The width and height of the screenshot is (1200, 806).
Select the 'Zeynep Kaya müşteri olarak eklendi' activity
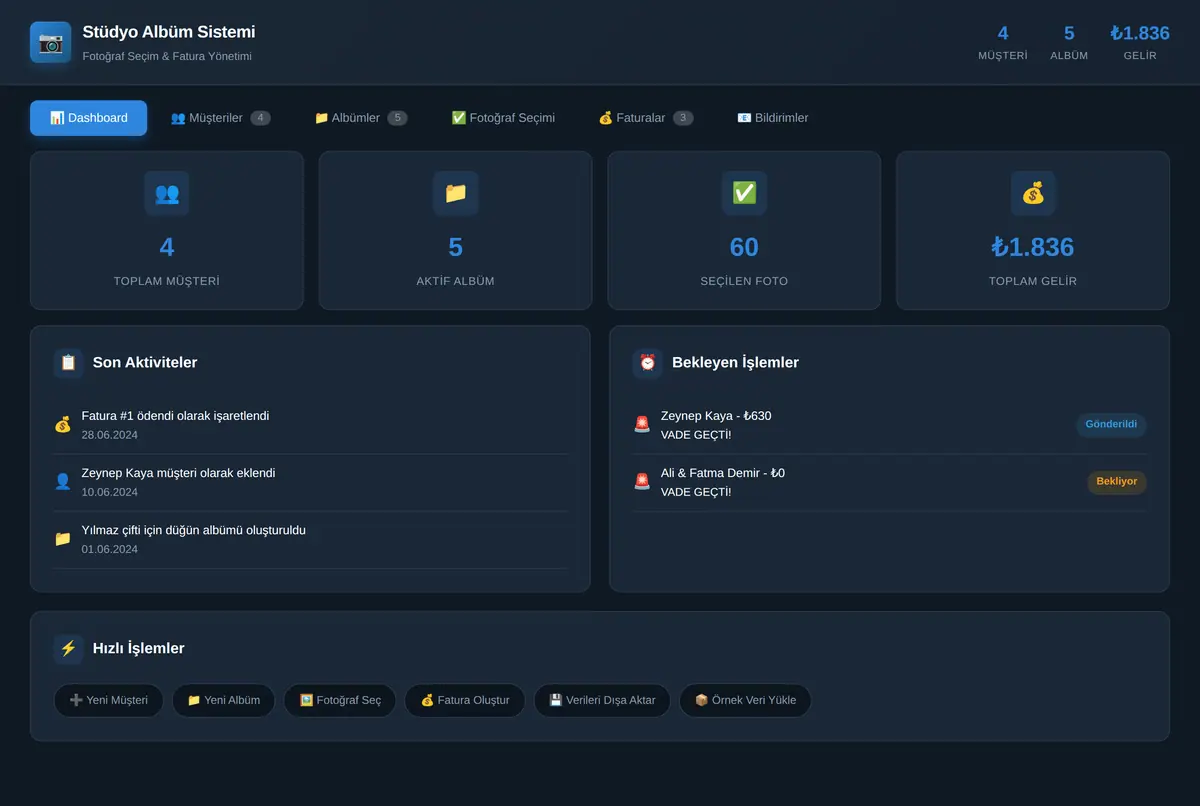(x=311, y=483)
